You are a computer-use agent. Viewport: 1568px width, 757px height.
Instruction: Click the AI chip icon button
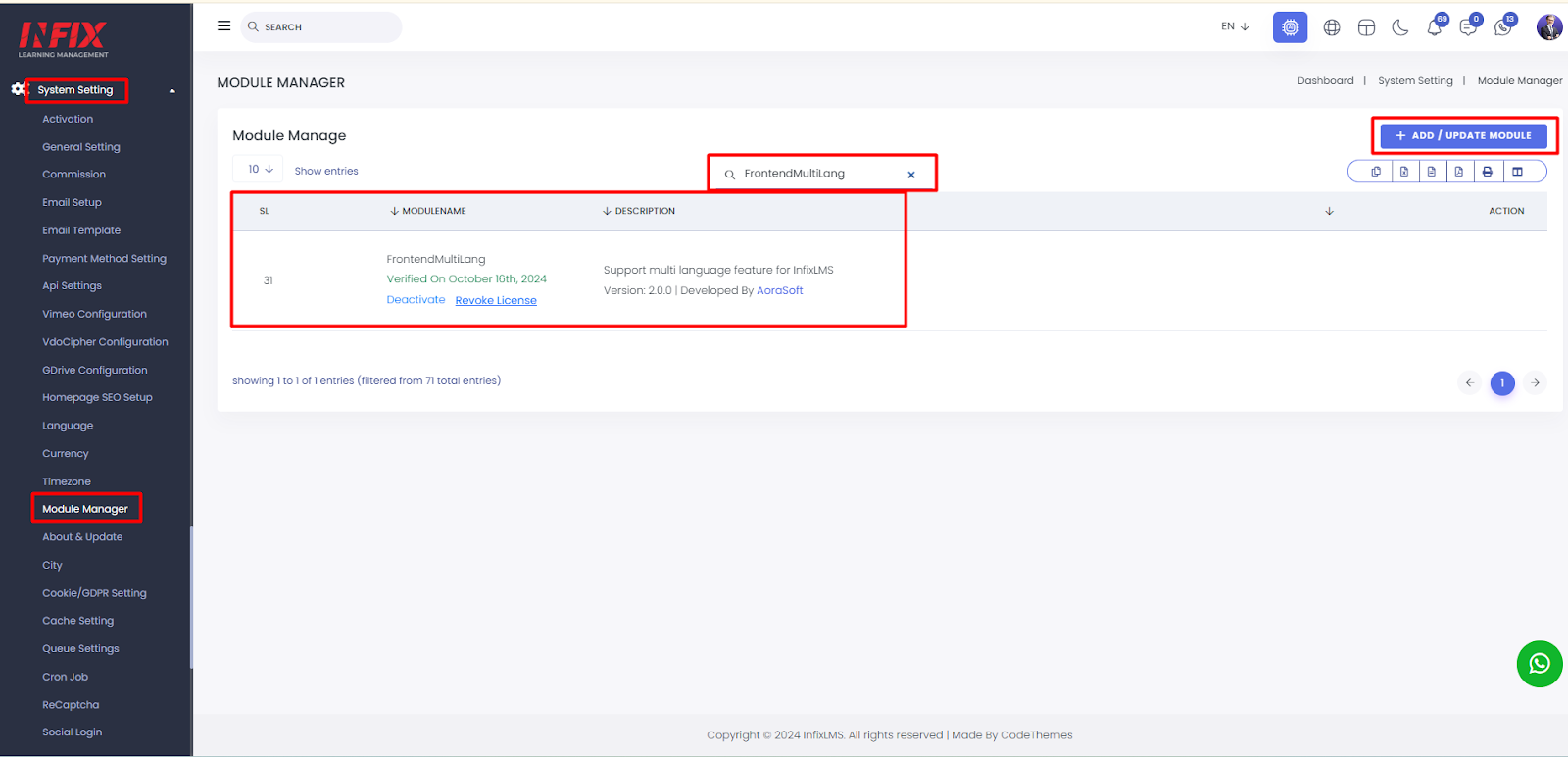1290,27
